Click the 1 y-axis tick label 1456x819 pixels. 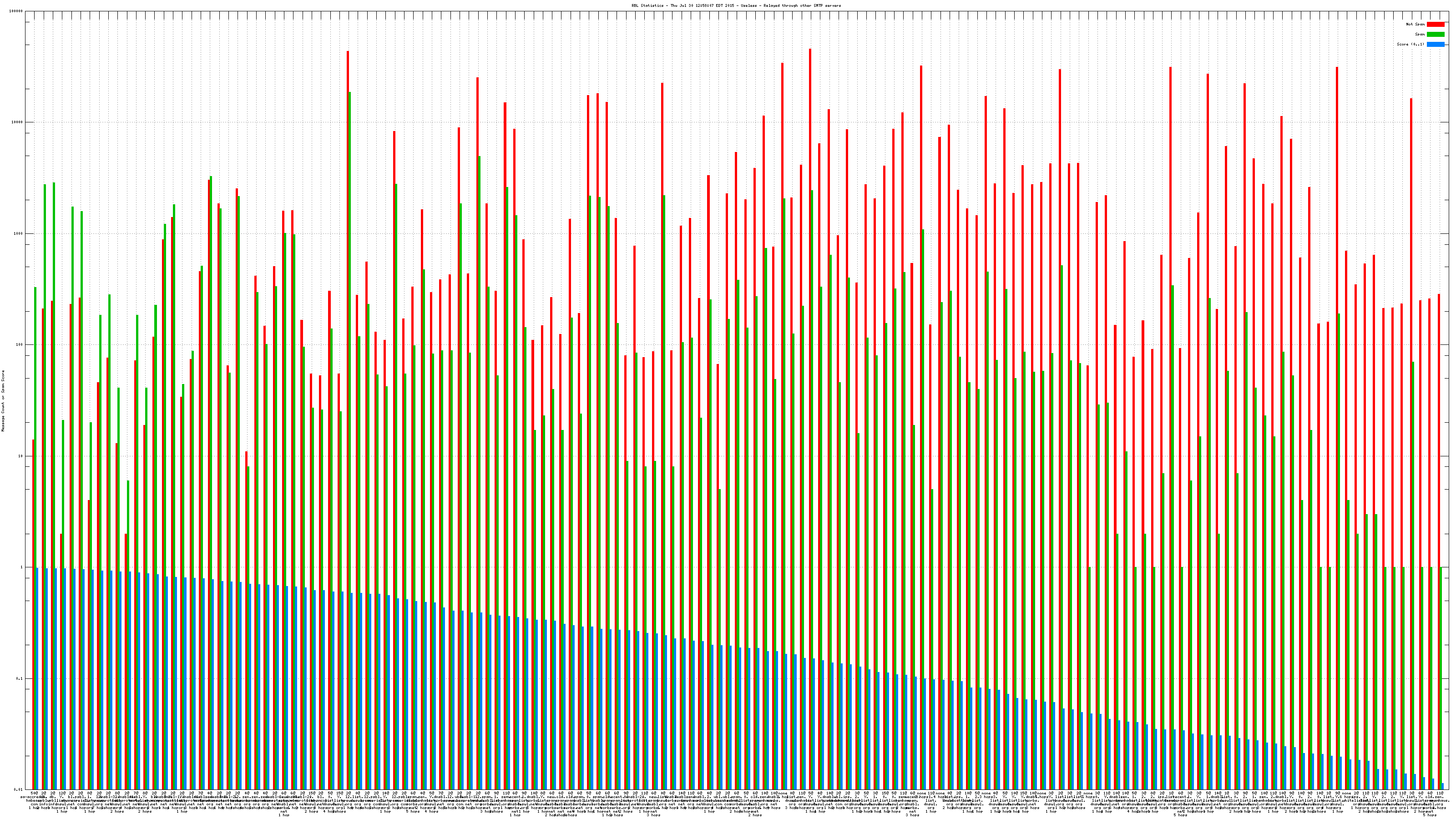[22, 567]
